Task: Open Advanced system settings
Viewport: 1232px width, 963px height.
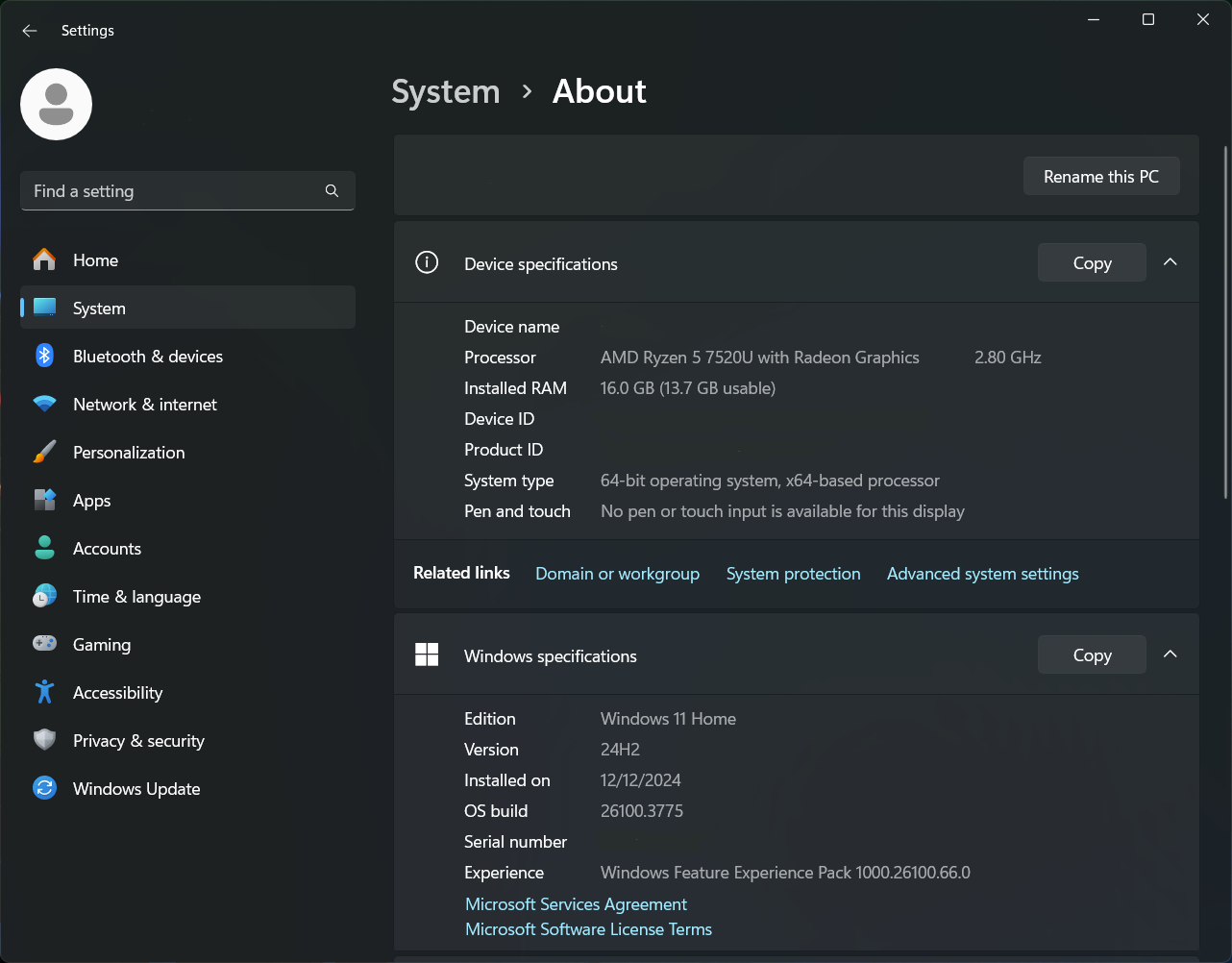Action: 982,573
